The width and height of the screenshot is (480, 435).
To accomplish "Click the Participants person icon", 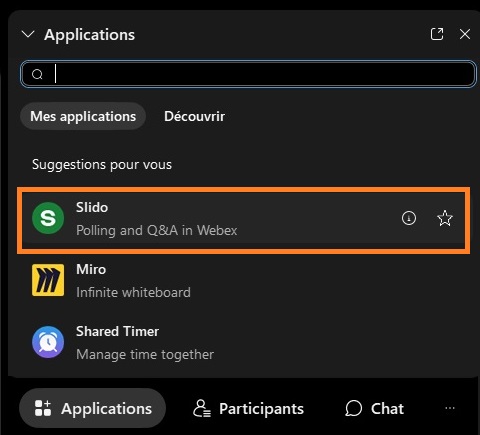I will coord(202,408).
